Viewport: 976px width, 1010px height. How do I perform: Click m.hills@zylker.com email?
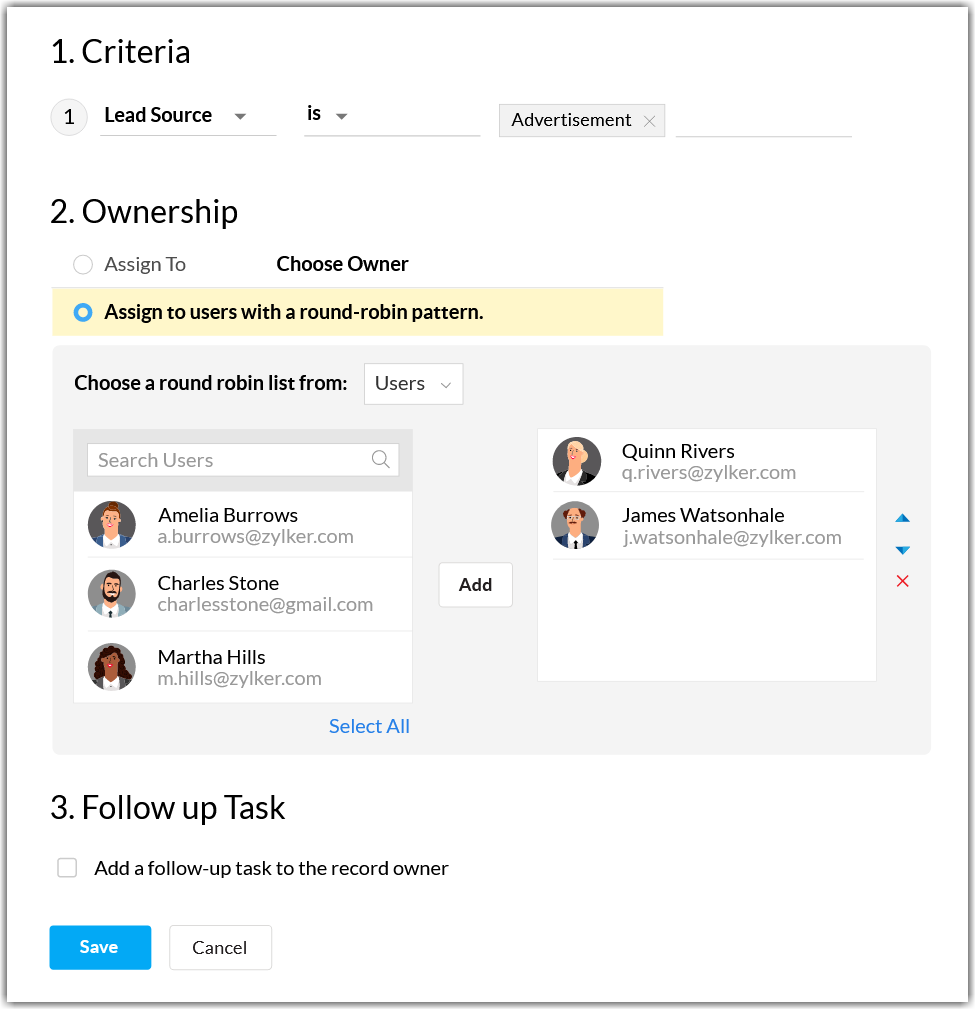pos(240,679)
